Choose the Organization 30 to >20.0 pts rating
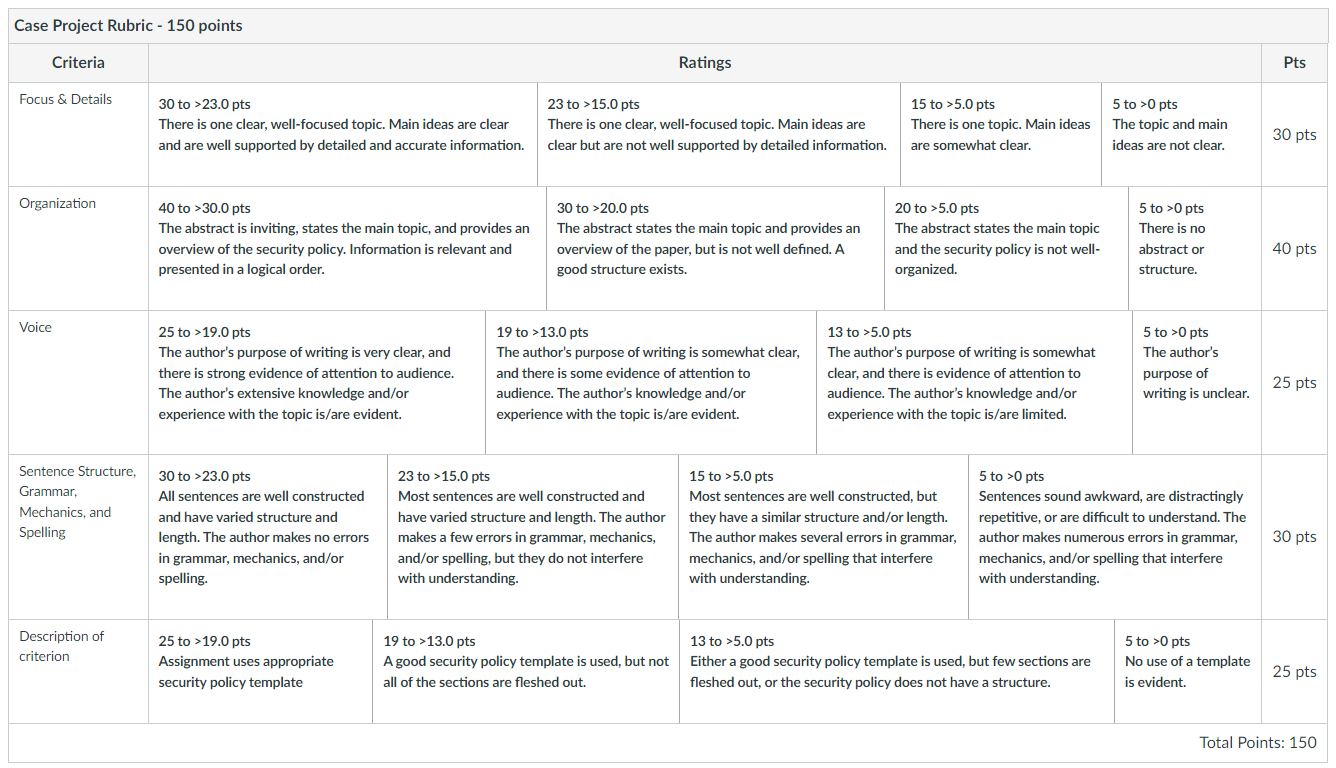This screenshot has width=1336, height=768. tap(716, 249)
